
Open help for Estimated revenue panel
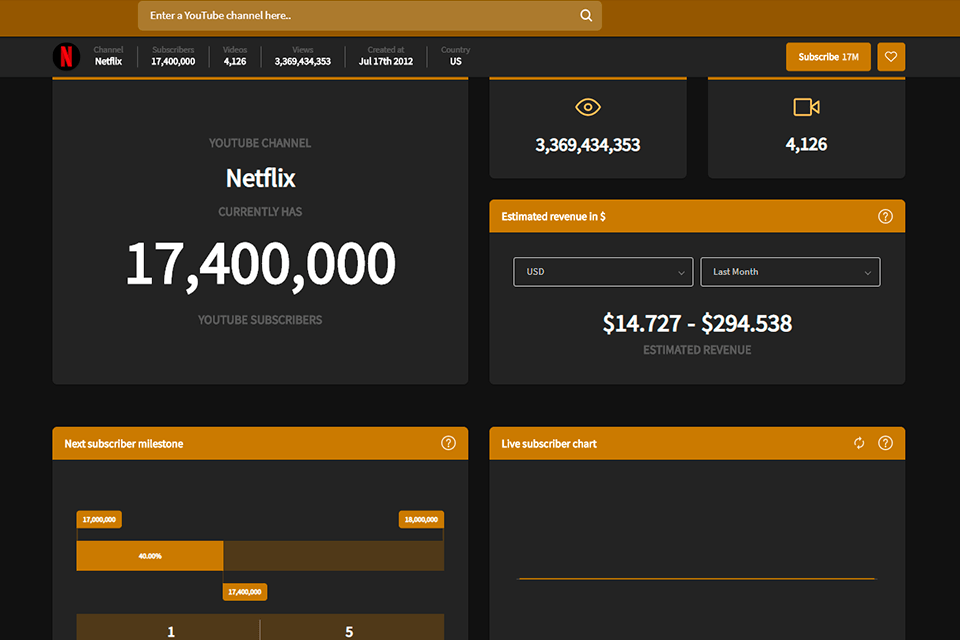click(885, 216)
